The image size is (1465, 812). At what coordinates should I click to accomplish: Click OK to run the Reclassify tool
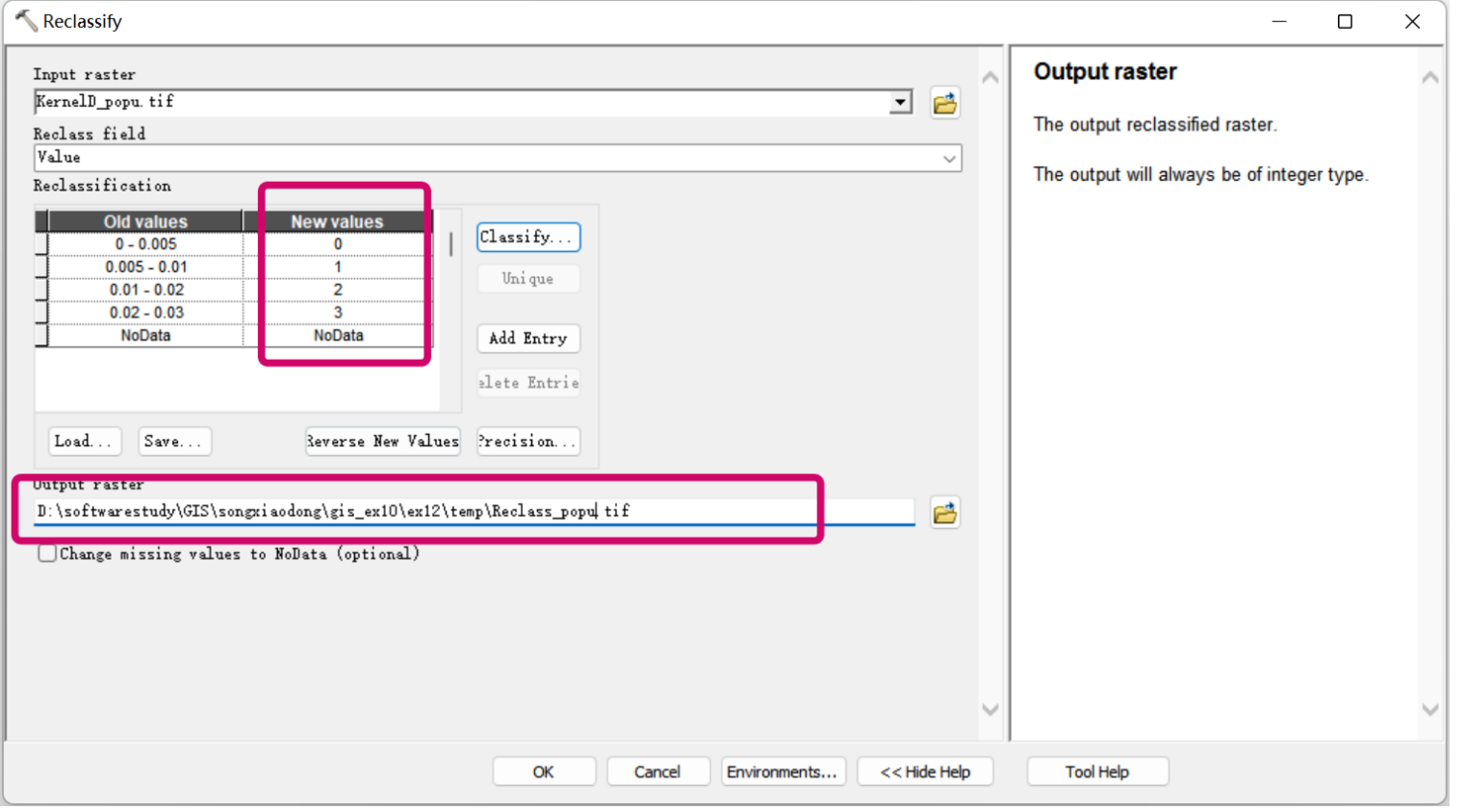(543, 771)
